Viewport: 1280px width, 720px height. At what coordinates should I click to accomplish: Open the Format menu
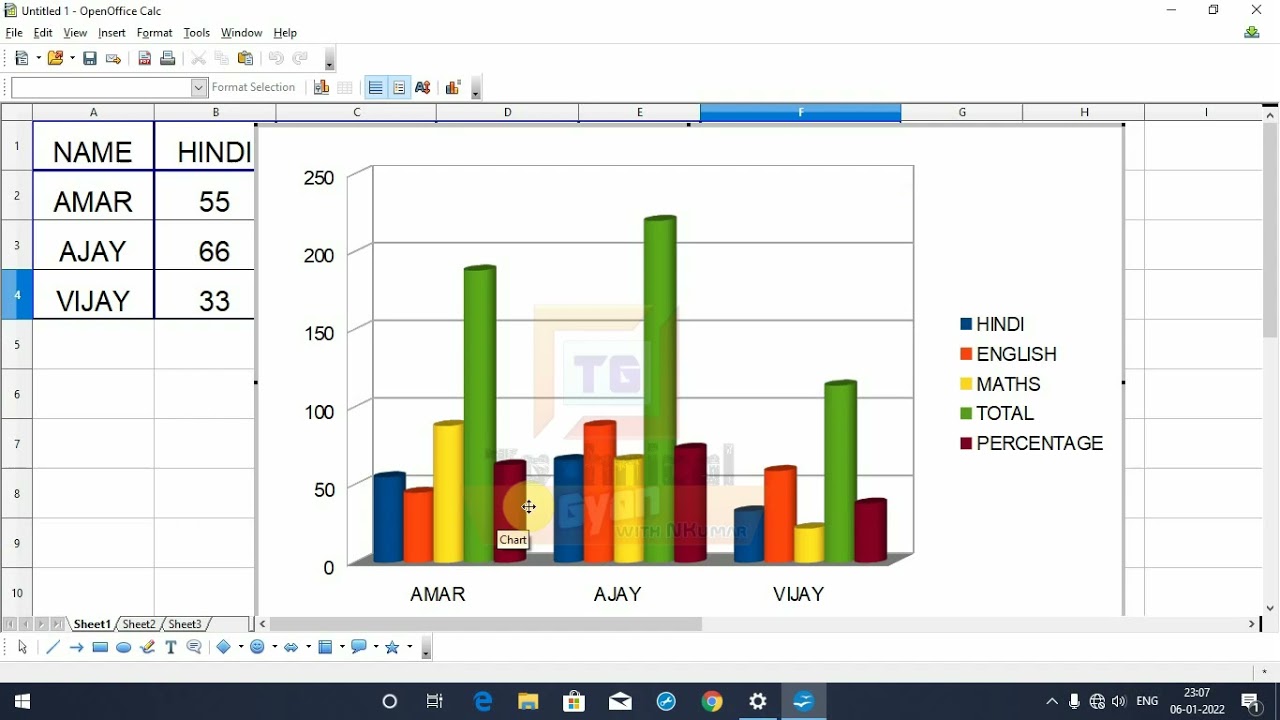[x=154, y=33]
